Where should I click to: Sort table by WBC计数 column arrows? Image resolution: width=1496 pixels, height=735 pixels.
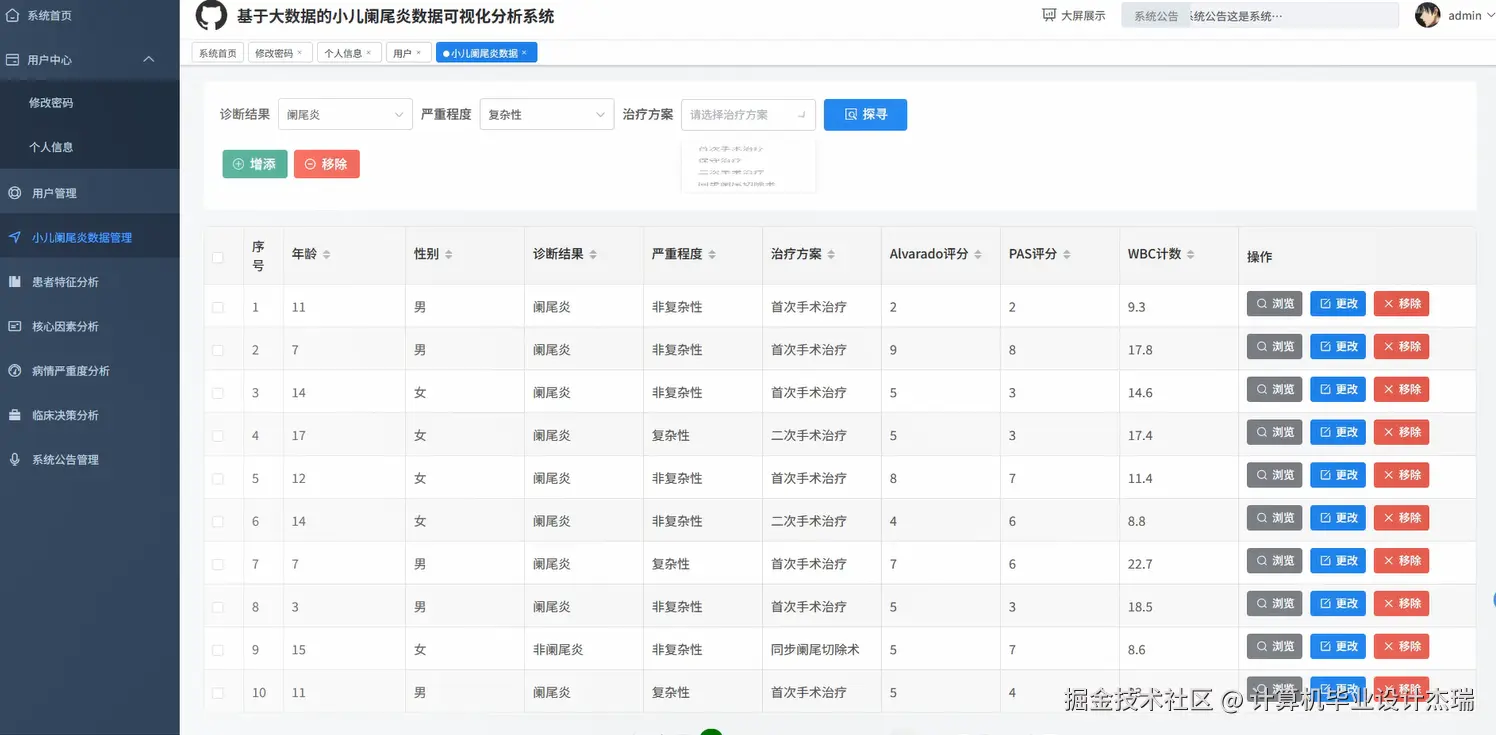click(1191, 255)
